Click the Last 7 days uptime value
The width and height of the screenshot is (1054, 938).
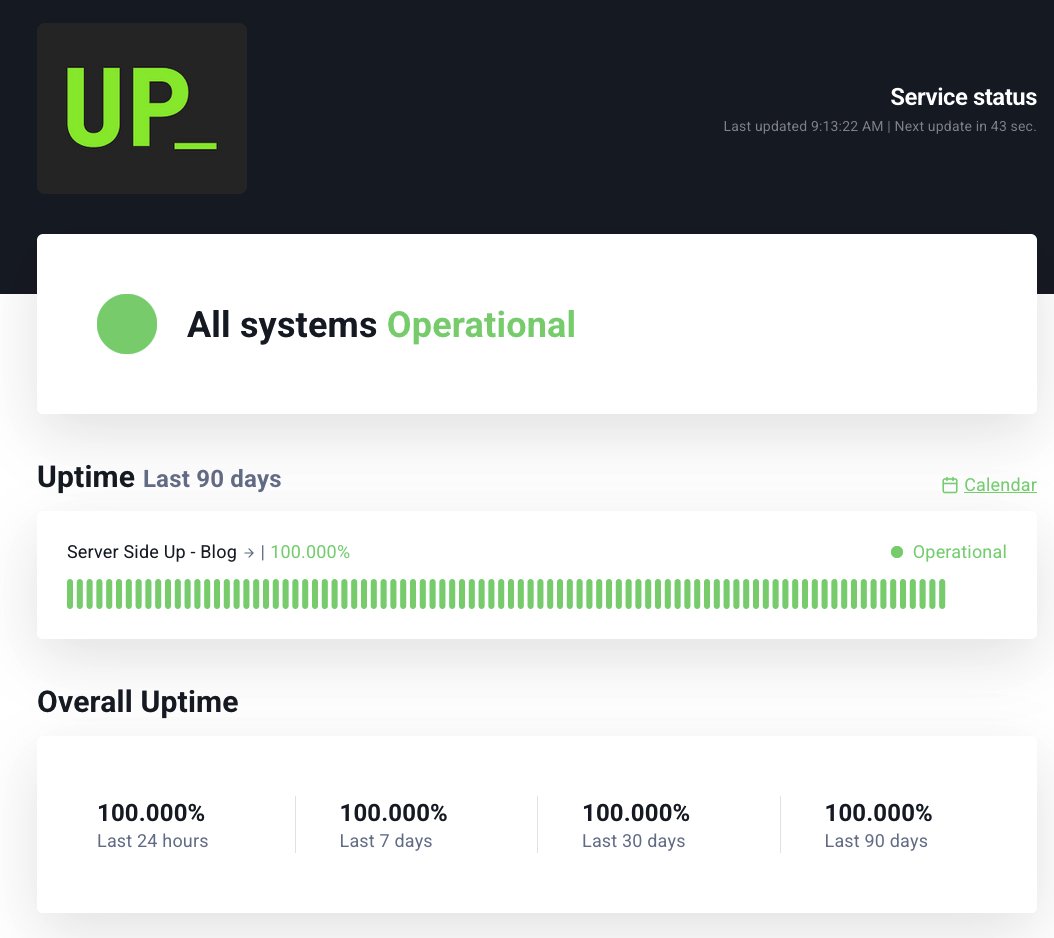(394, 813)
